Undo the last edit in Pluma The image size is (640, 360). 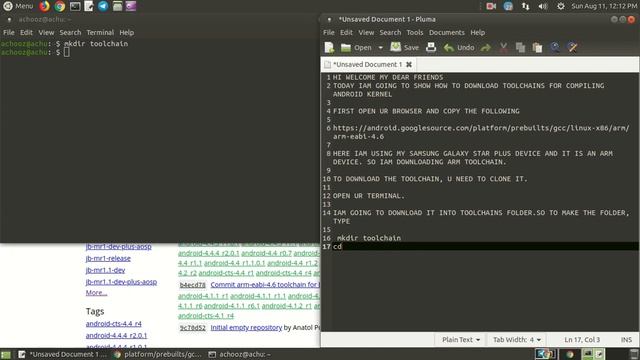(x=459, y=47)
